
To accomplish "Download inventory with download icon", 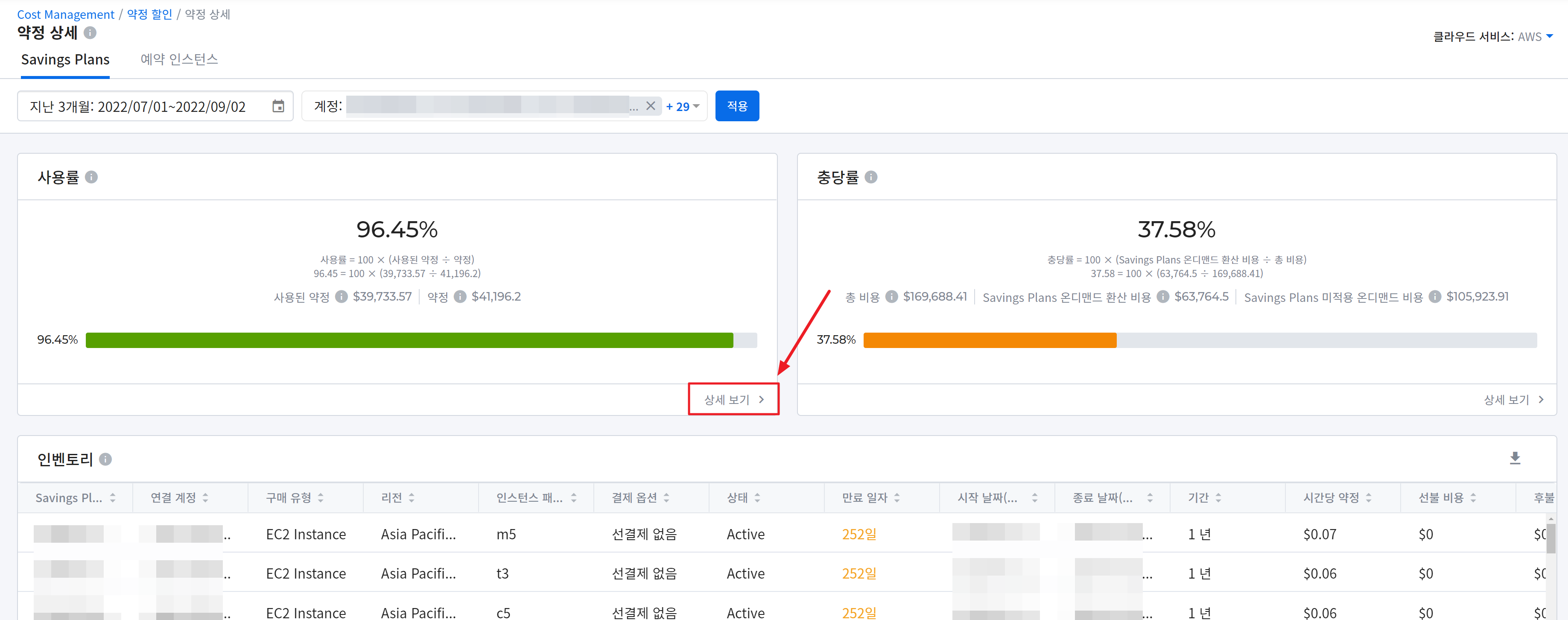I will 1515,458.
